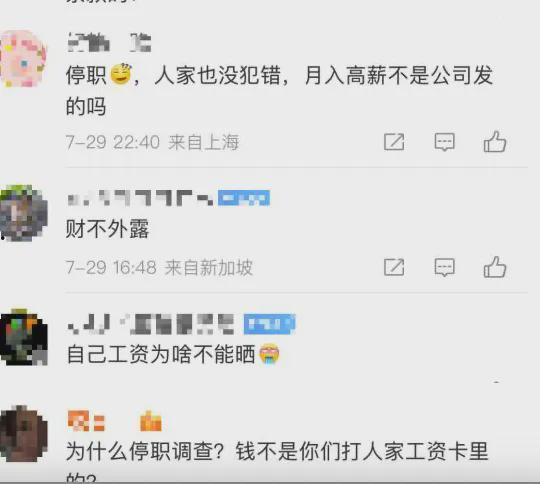Open the dark avatar beside 自己工资为啥不能晒

23,337
